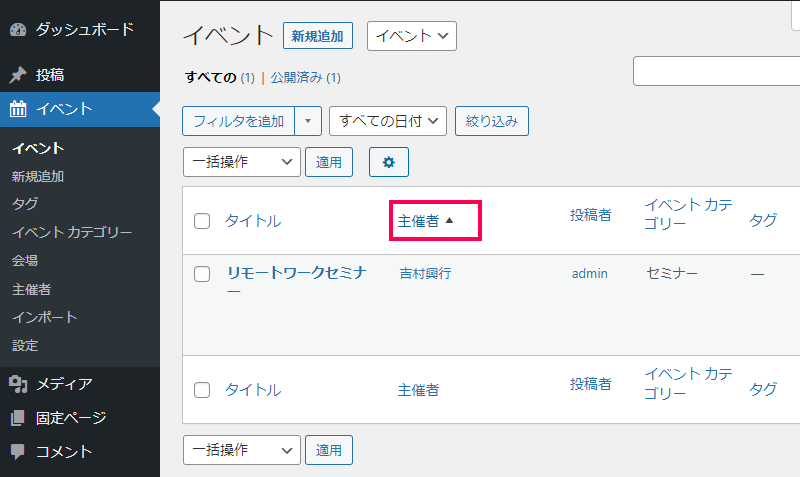Click the タグ column header at top
Viewport: 800px width, 477px height.
[763, 220]
